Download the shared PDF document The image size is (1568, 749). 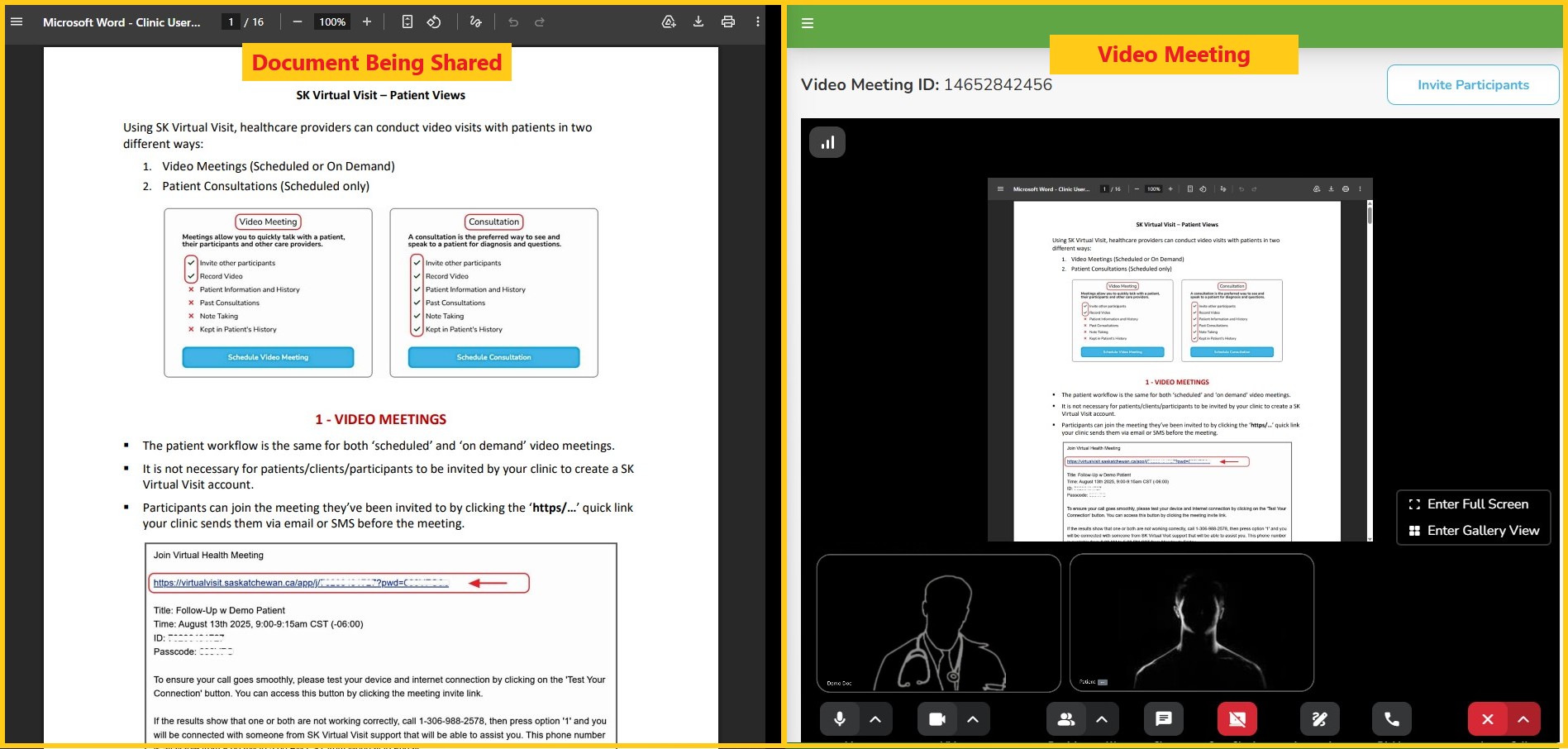click(698, 22)
